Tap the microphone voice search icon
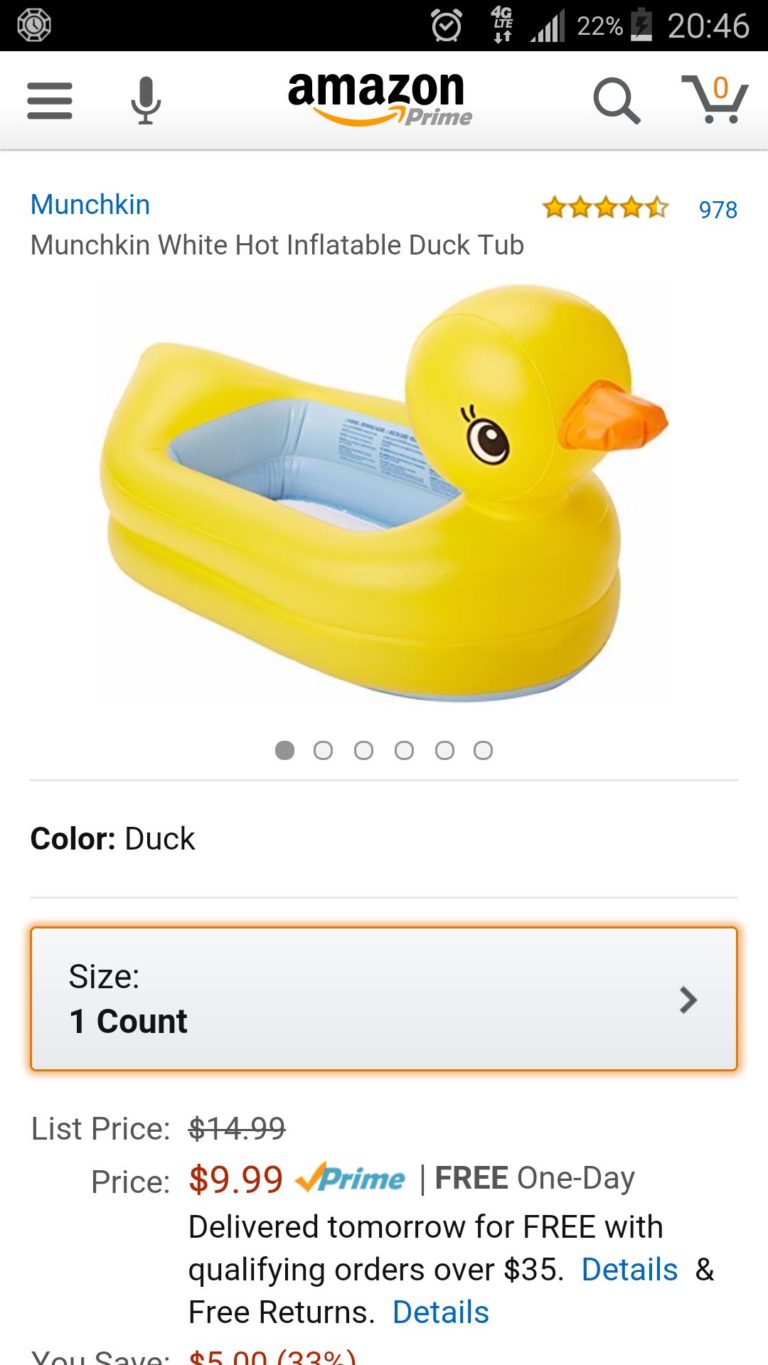The width and height of the screenshot is (768, 1365). coord(146,101)
